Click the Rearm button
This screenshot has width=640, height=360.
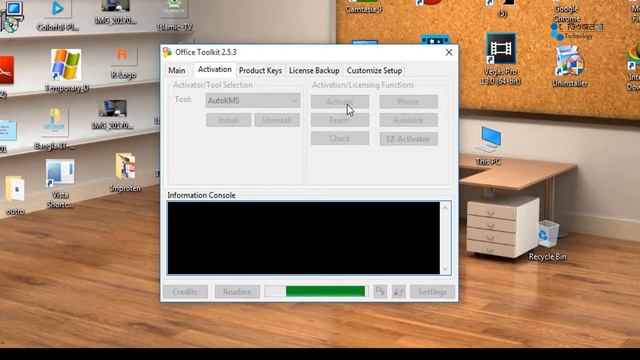coord(340,120)
